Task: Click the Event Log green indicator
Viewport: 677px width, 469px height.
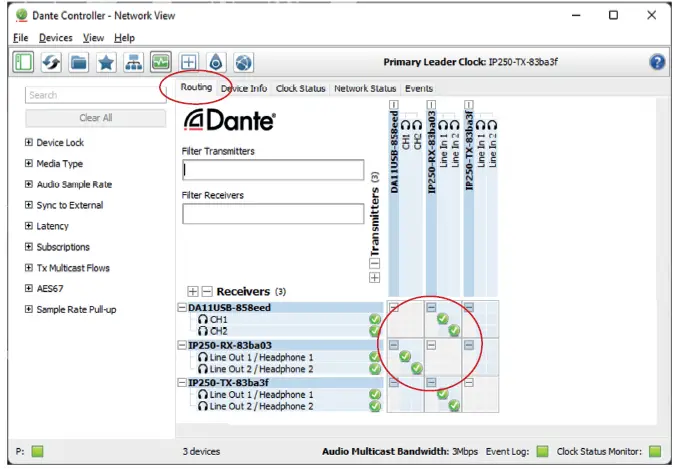Action: point(542,451)
